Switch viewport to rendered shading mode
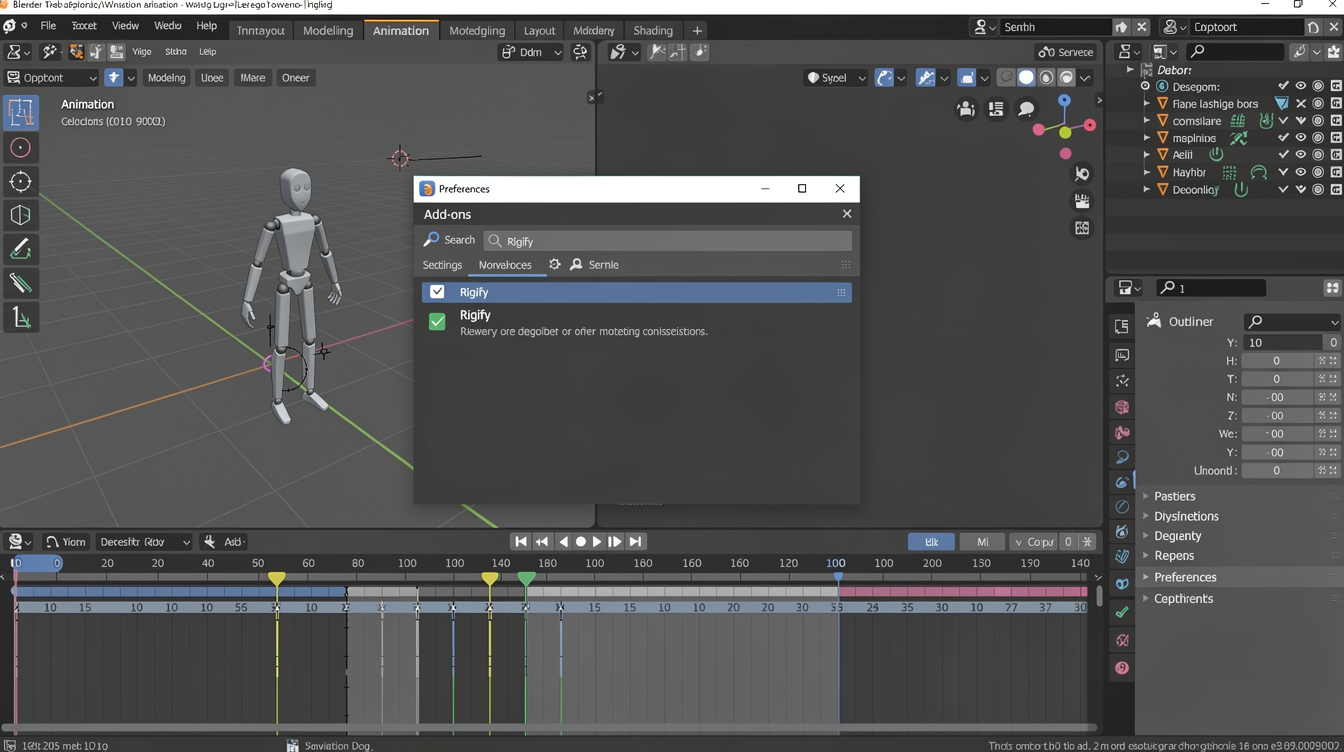Screen dimensions: 1344x752 pos(1064,77)
